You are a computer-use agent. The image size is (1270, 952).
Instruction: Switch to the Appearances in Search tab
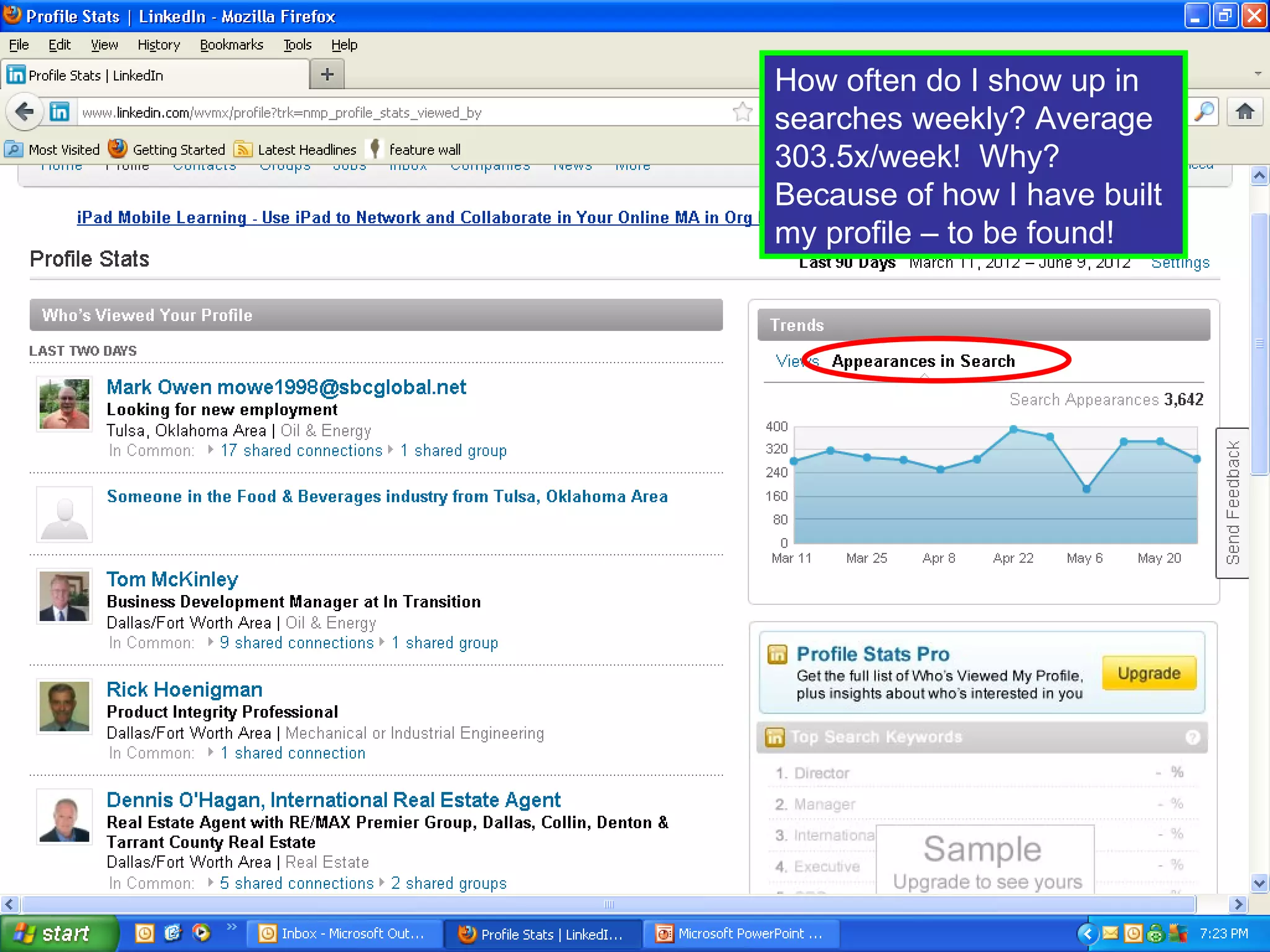click(923, 361)
